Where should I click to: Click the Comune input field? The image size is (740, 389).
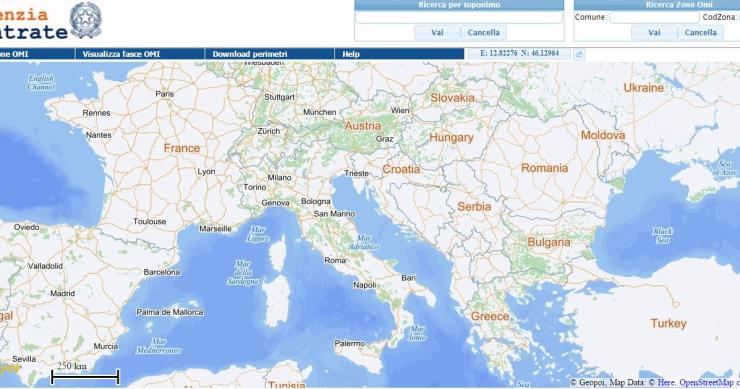(654, 17)
